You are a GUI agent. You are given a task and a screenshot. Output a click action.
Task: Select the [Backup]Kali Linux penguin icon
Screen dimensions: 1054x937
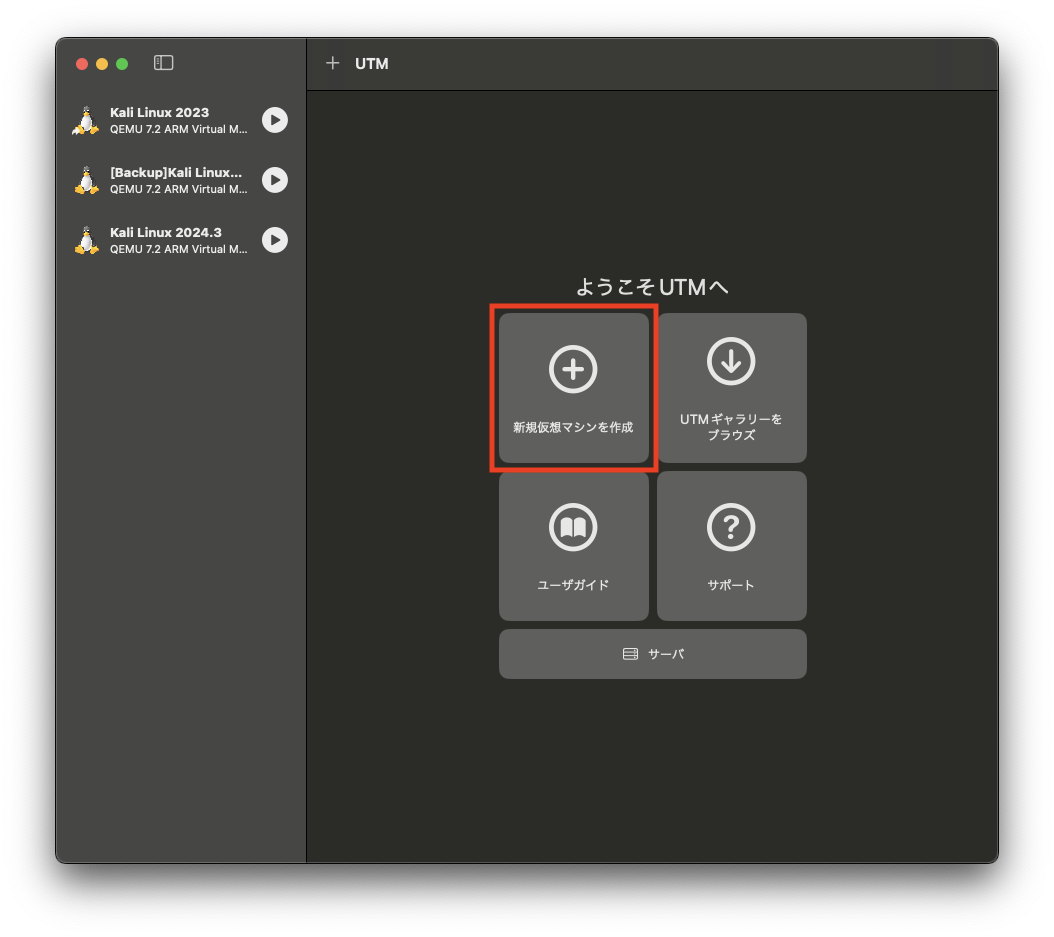click(x=86, y=181)
